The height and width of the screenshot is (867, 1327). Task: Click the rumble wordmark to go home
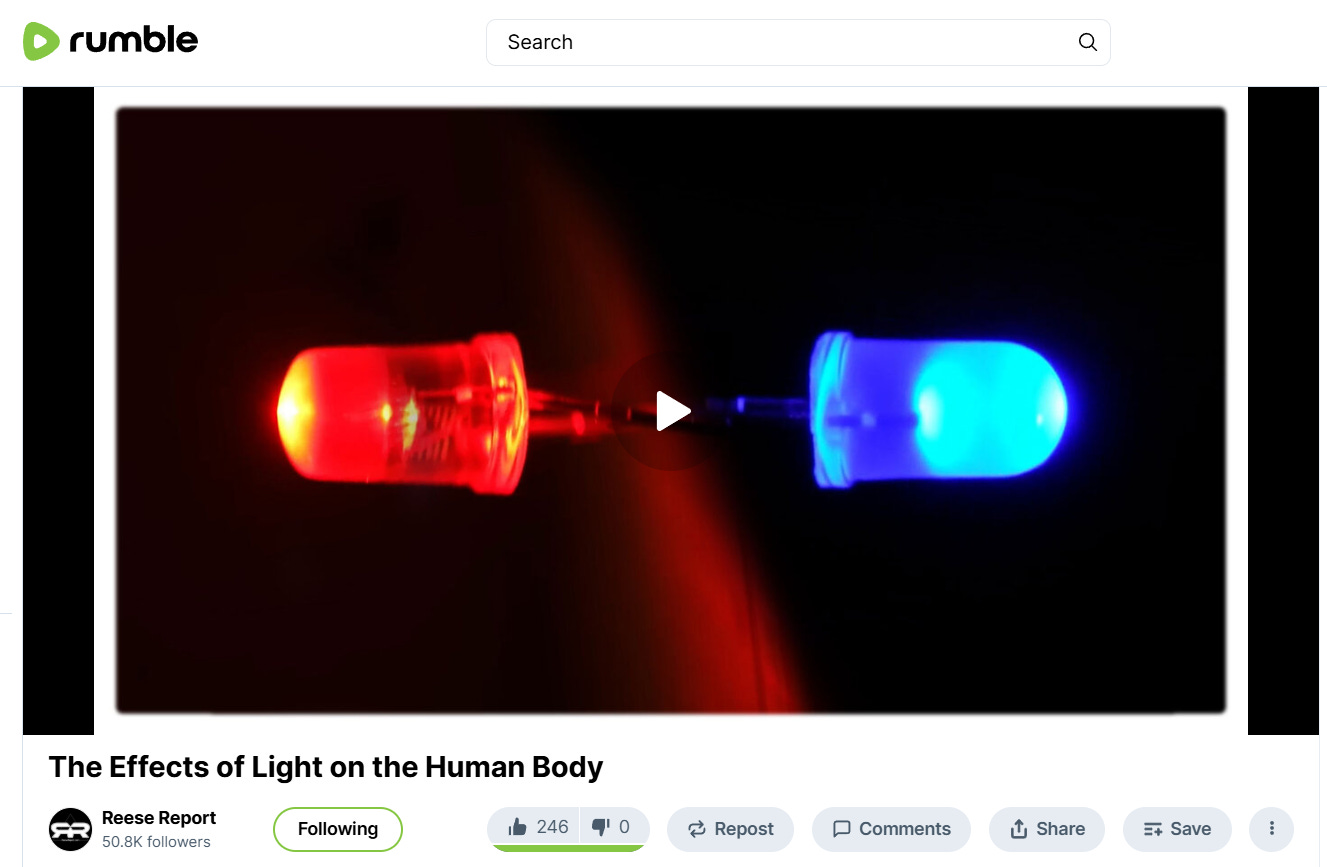click(x=133, y=41)
